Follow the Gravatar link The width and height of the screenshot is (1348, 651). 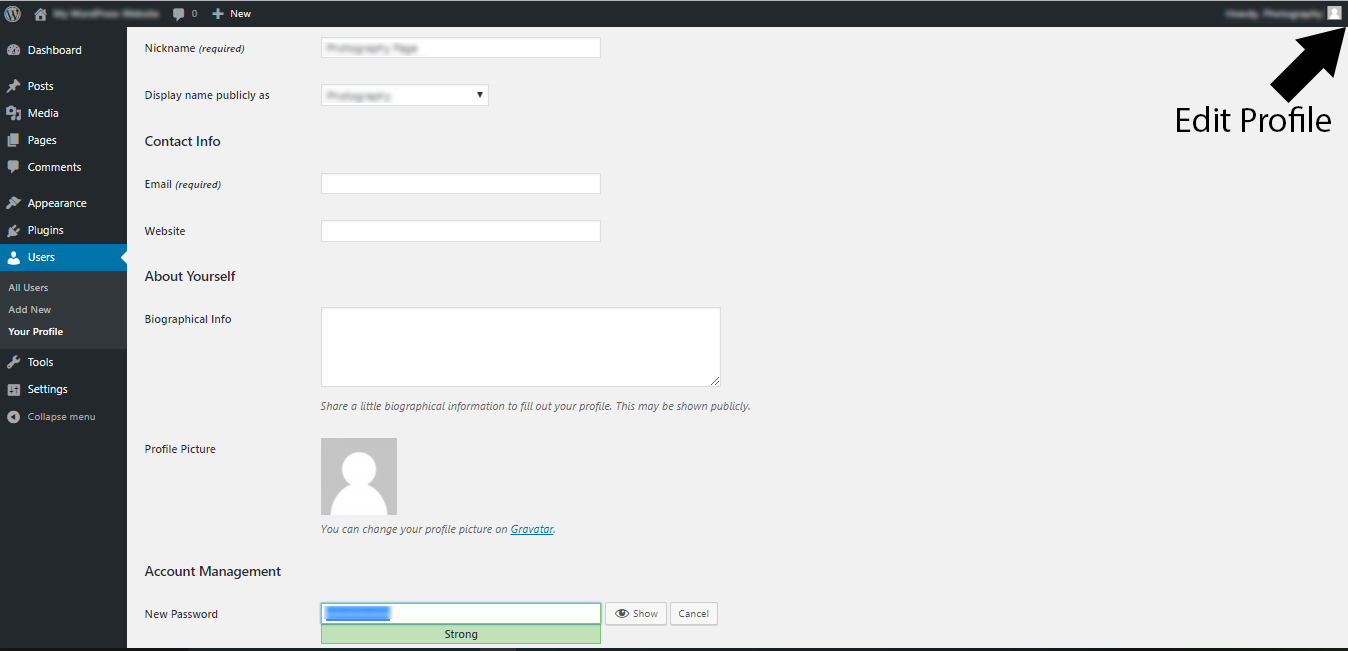pos(532,529)
